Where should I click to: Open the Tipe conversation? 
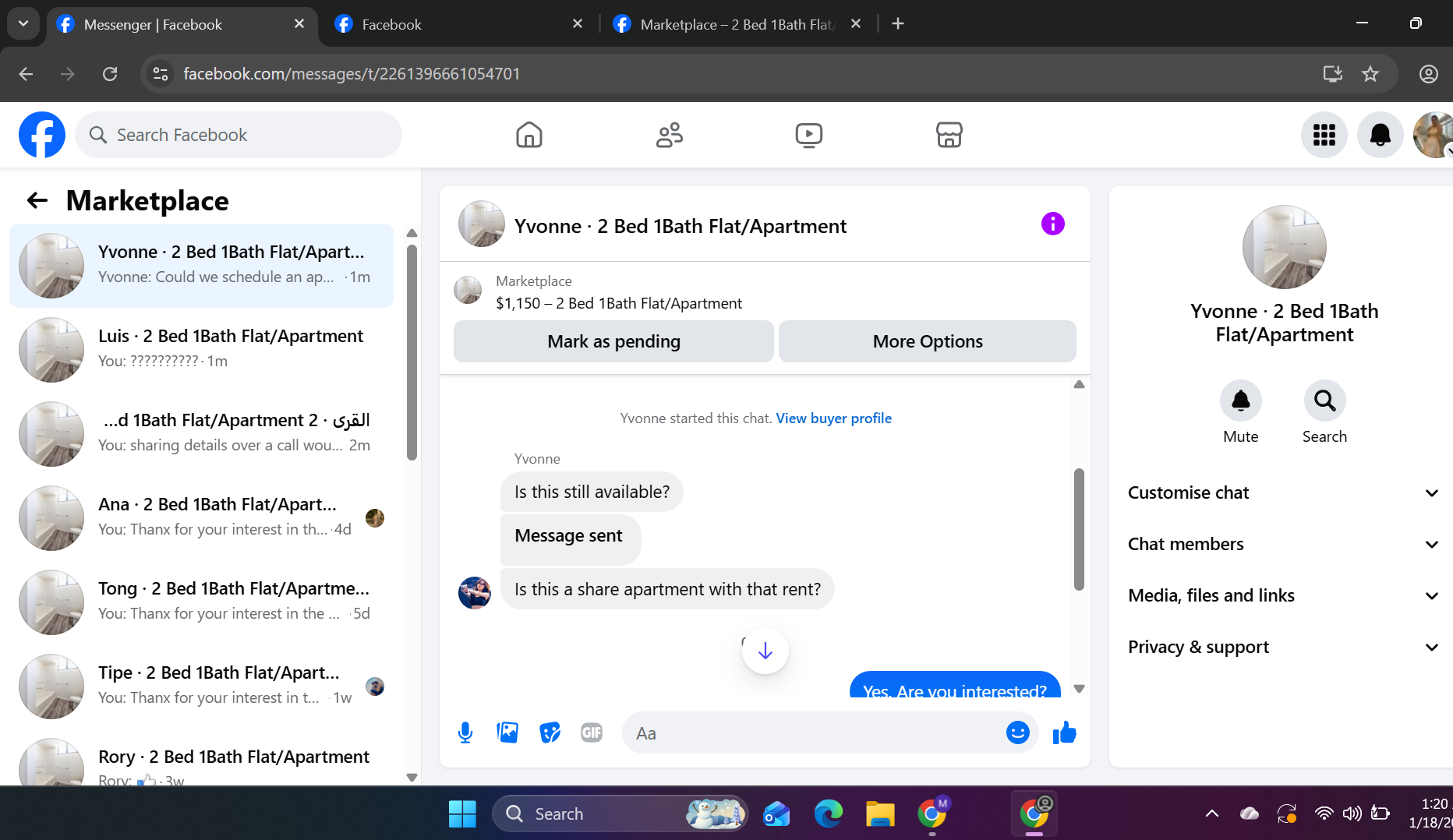tap(201, 686)
